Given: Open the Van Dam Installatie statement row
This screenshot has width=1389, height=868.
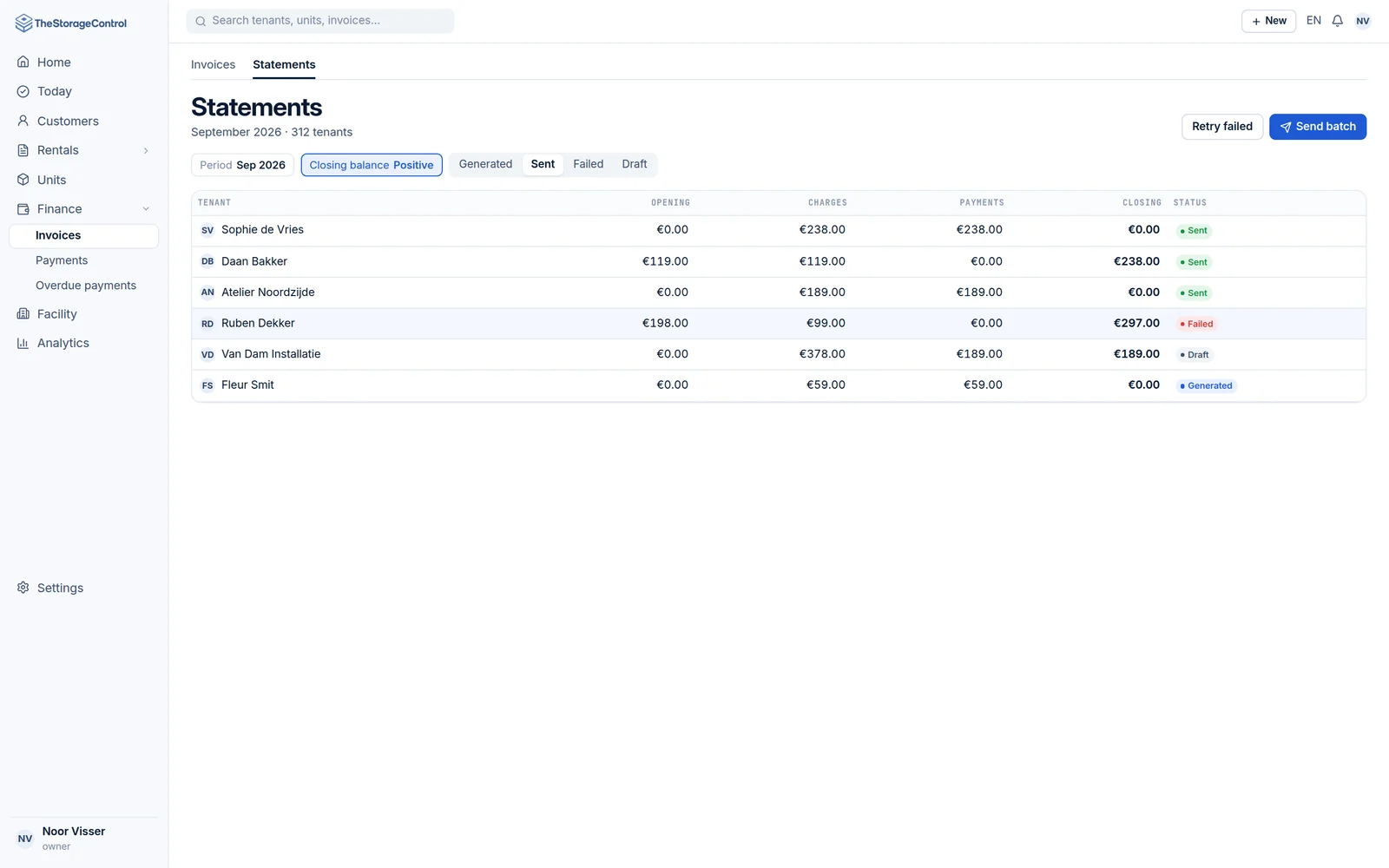Looking at the screenshot, I should coord(779,354).
